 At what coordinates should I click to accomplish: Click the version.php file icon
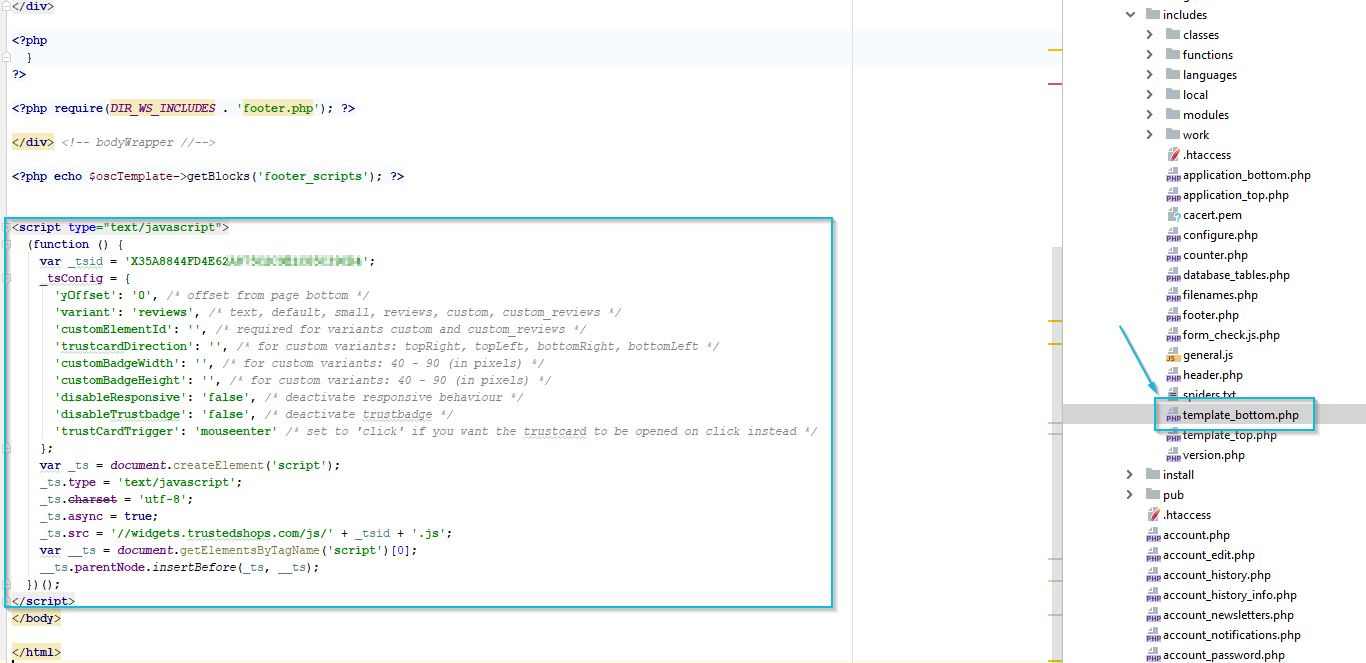click(x=1173, y=455)
